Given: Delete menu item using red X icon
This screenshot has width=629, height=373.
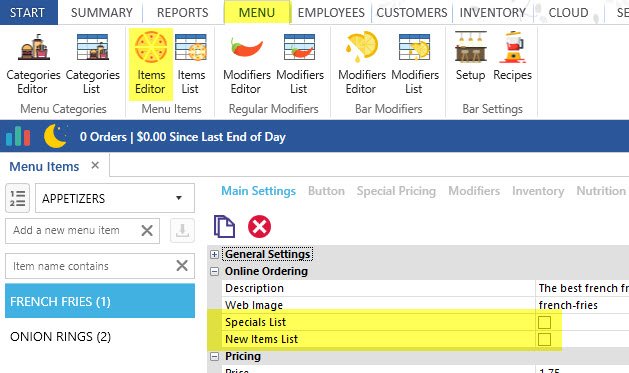Looking at the screenshot, I should point(259,227).
